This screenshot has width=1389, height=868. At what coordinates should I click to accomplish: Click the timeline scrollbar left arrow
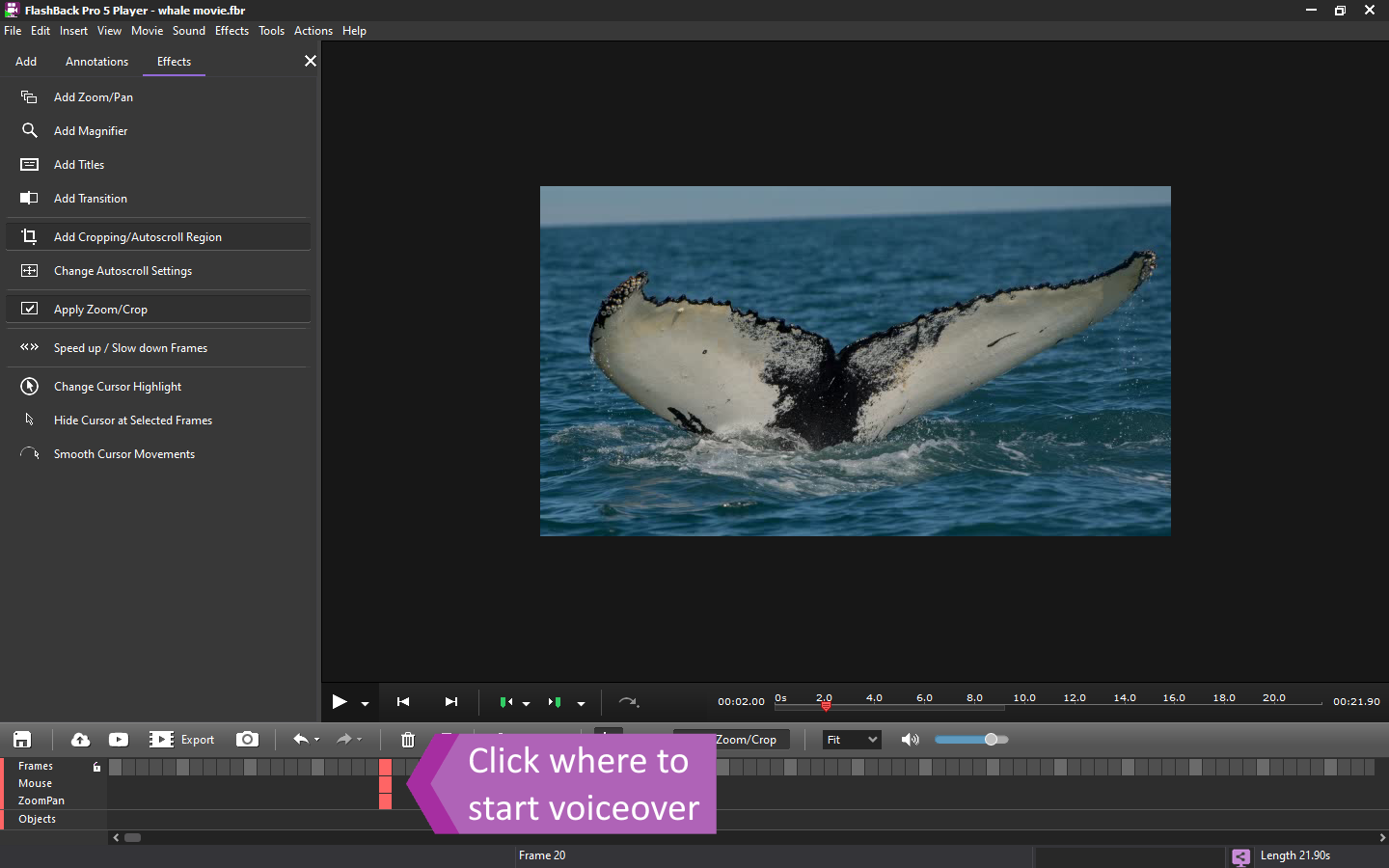click(x=117, y=838)
